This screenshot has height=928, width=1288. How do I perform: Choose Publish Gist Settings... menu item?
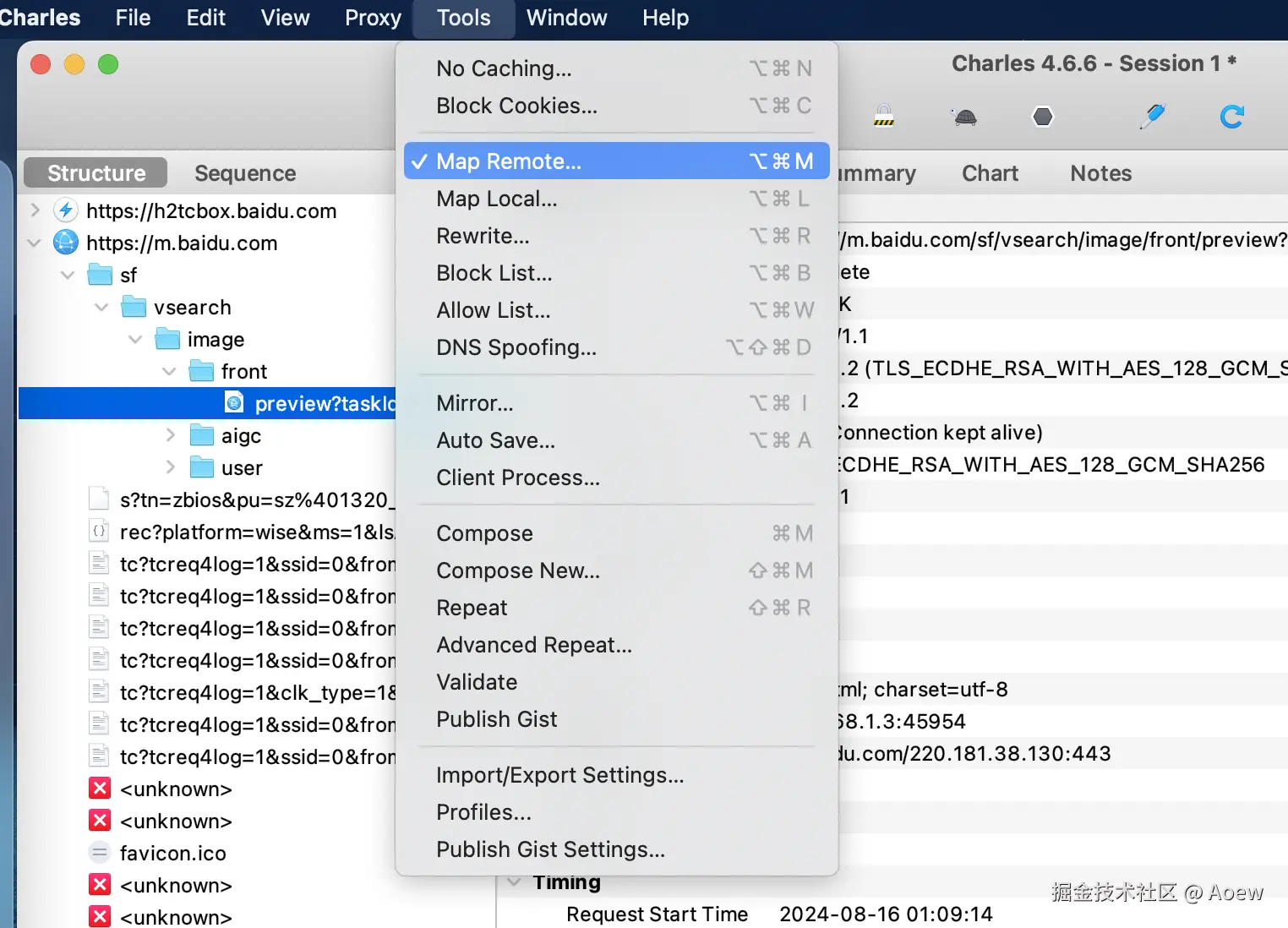pyautogui.click(x=617, y=849)
